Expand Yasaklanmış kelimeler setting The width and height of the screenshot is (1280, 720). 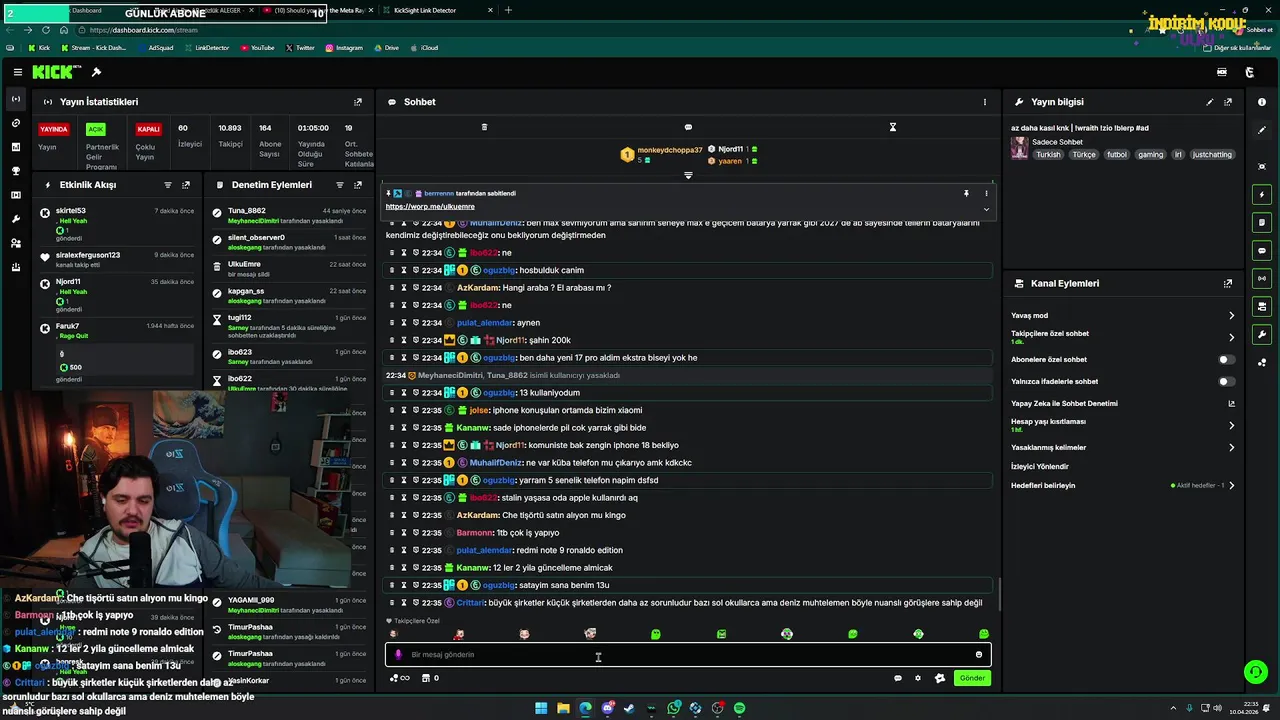(1231, 447)
